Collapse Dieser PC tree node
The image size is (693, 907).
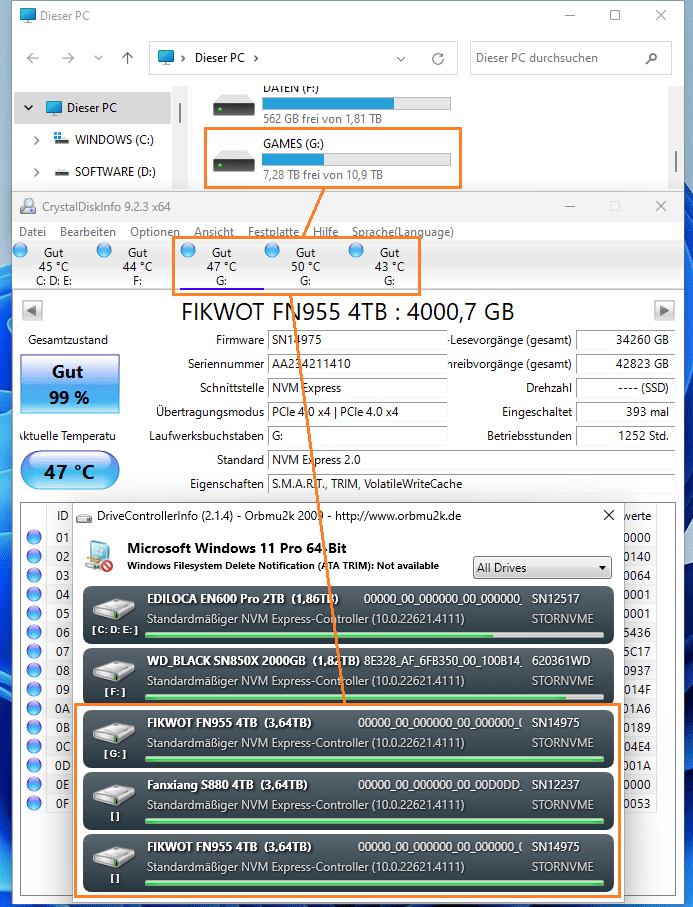28,108
